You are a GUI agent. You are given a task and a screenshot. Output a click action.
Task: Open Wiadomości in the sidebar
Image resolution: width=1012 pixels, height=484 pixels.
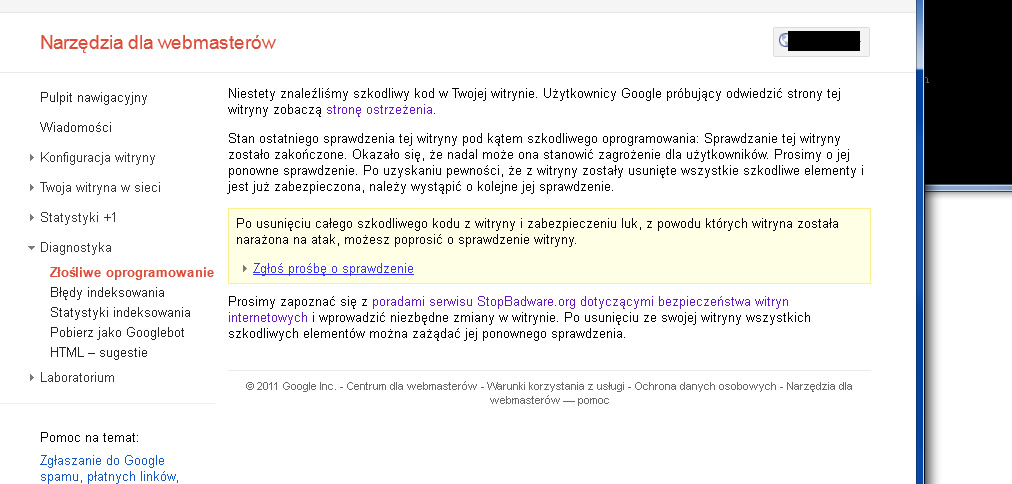pyautogui.click(x=76, y=128)
